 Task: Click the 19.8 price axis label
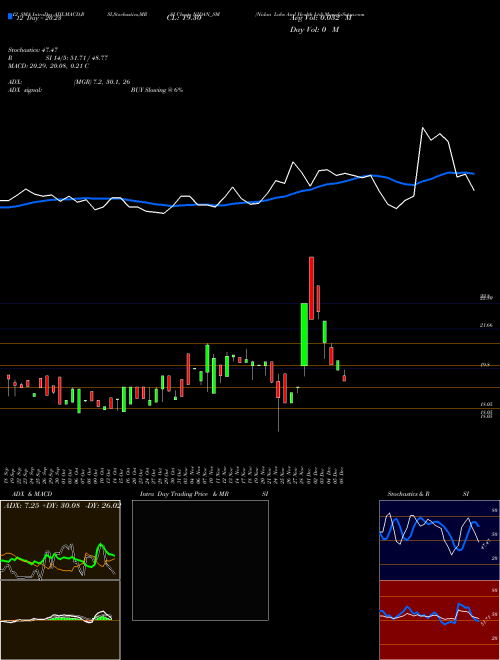[x=485, y=365]
